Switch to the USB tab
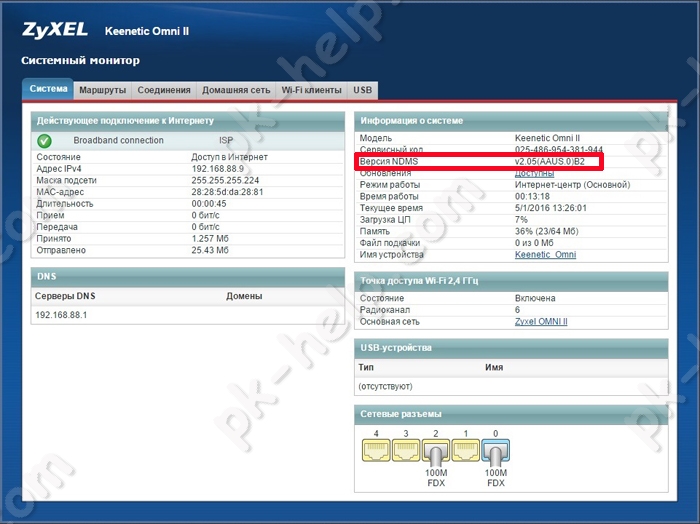This screenshot has width=700, height=524. point(362,90)
